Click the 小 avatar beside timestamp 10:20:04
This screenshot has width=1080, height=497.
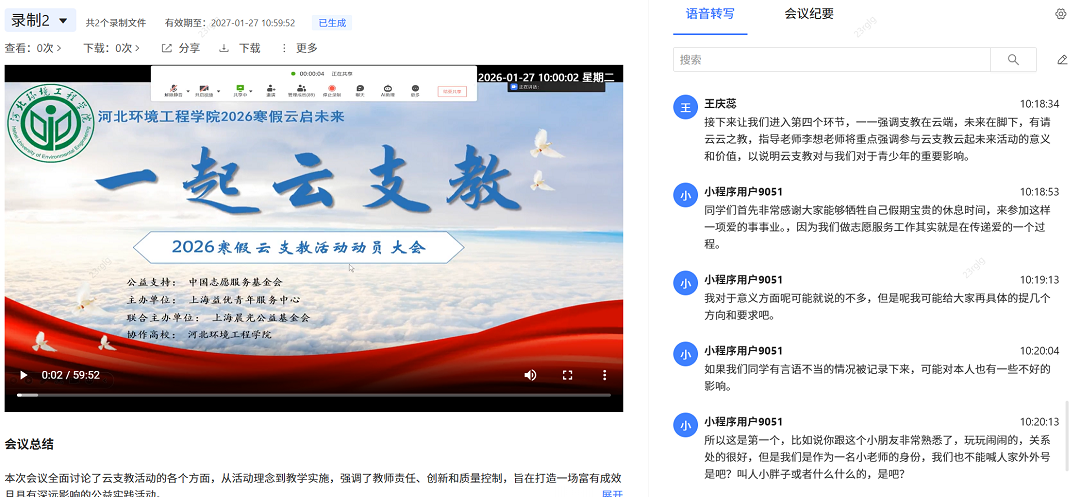[685, 355]
